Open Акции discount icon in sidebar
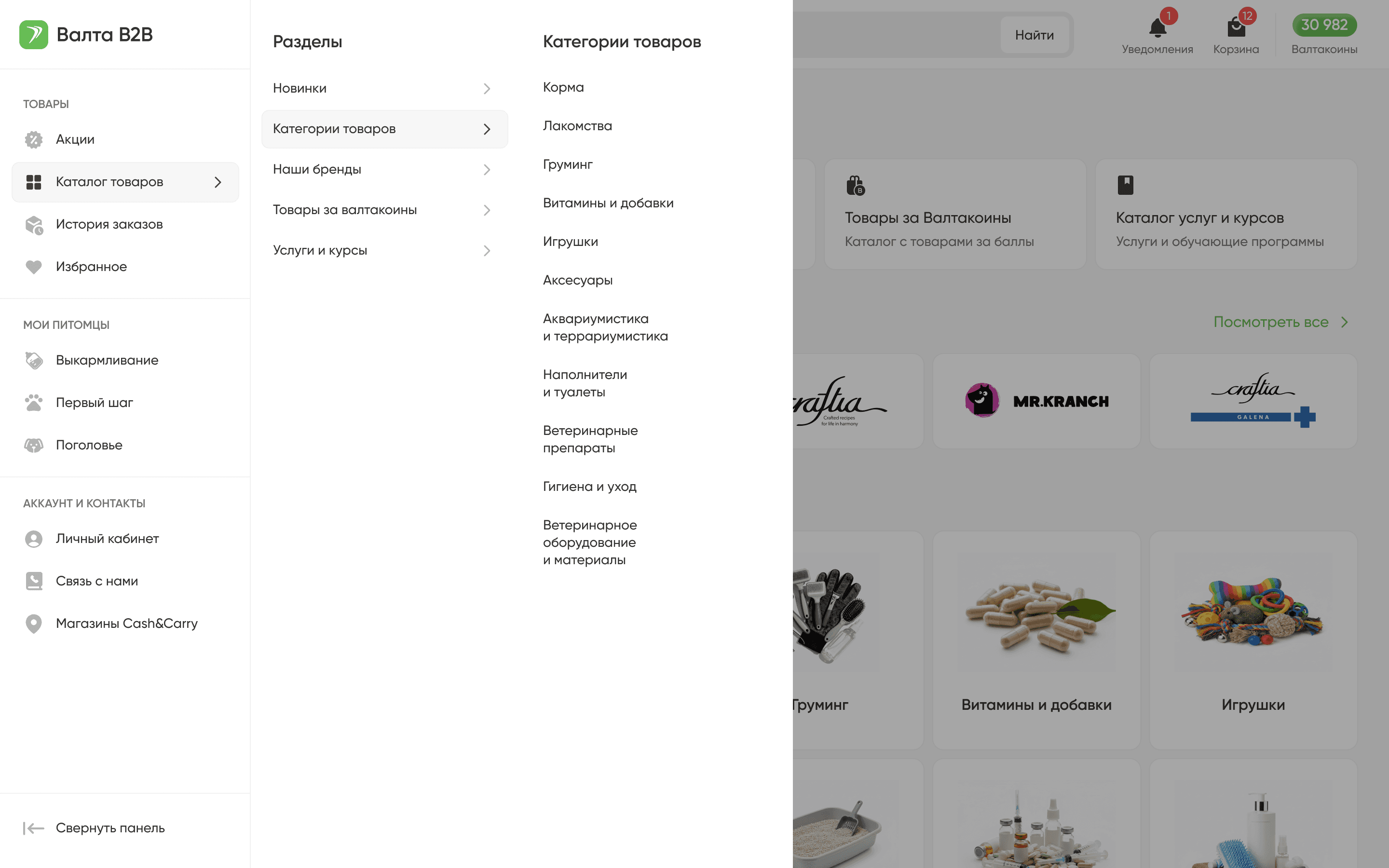This screenshot has height=868, width=1389. point(34,139)
